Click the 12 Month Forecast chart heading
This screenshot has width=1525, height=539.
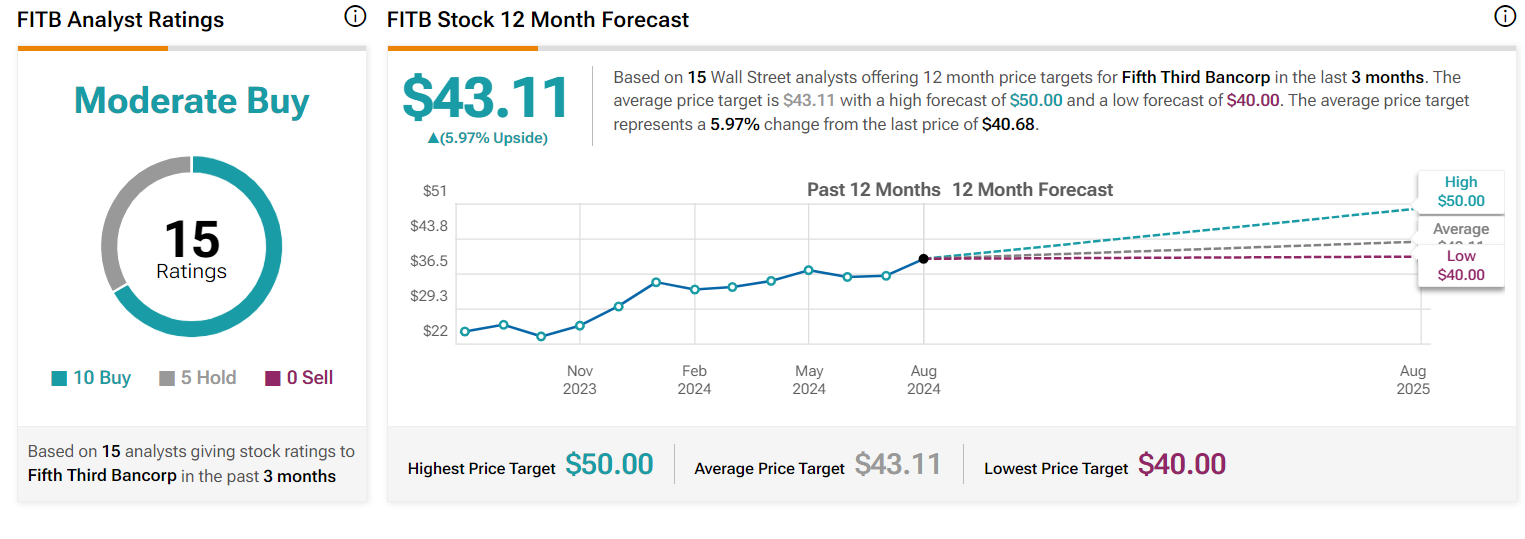pos(1033,189)
